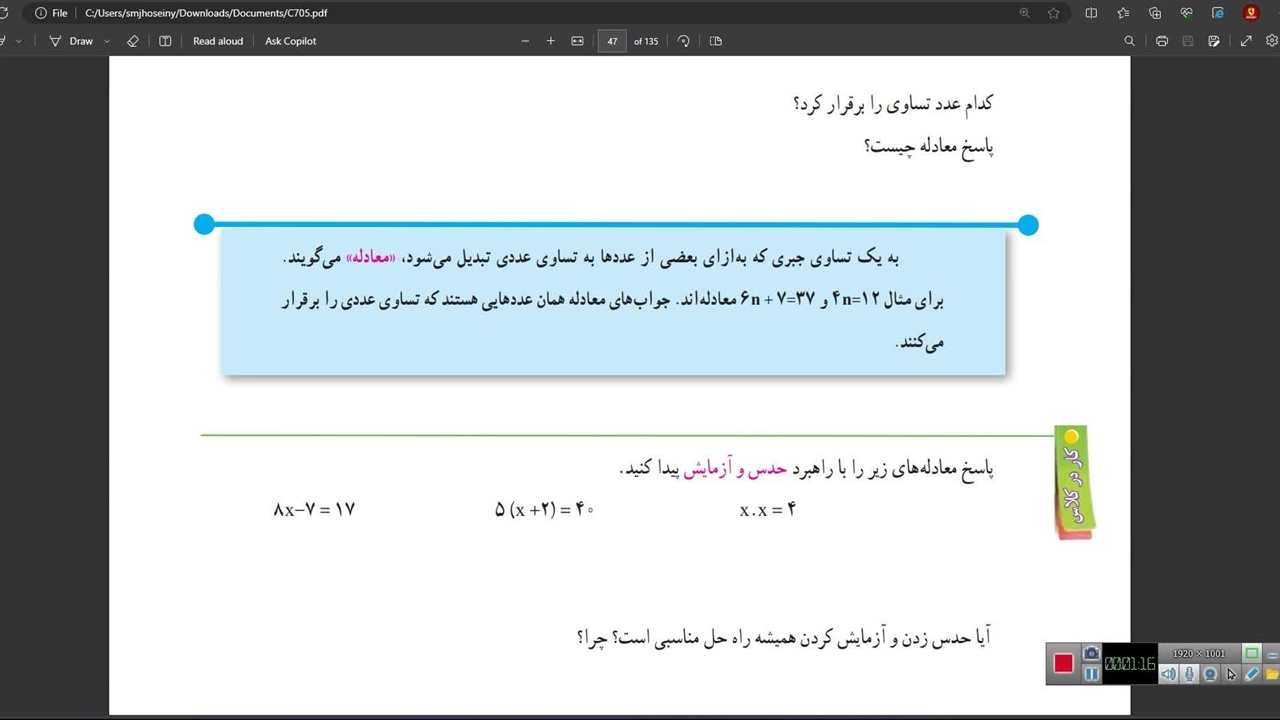Pause the screen recording
The height and width of the screenshot is (720, 1280).
click(1091, 674)
